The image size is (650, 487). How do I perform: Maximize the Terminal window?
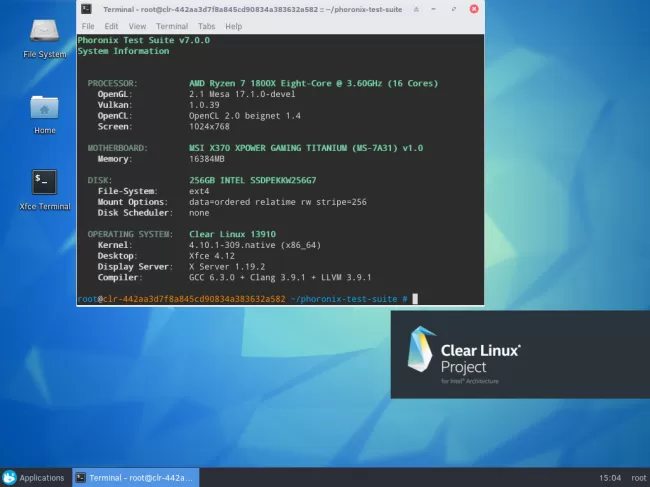(454, 9)
